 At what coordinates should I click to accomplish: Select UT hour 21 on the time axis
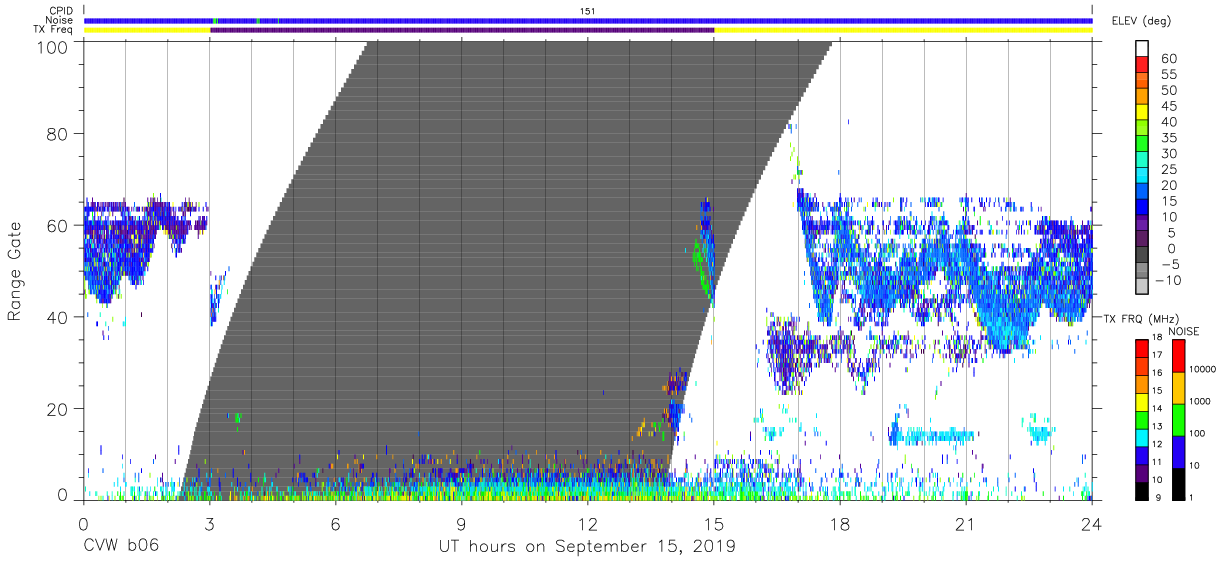pyautogui.click(x=966, y=524)
